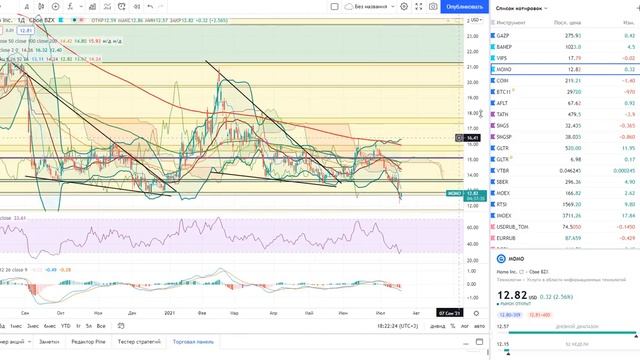Open the Notes tab
The image size is (640, 360).
(49, 342)
